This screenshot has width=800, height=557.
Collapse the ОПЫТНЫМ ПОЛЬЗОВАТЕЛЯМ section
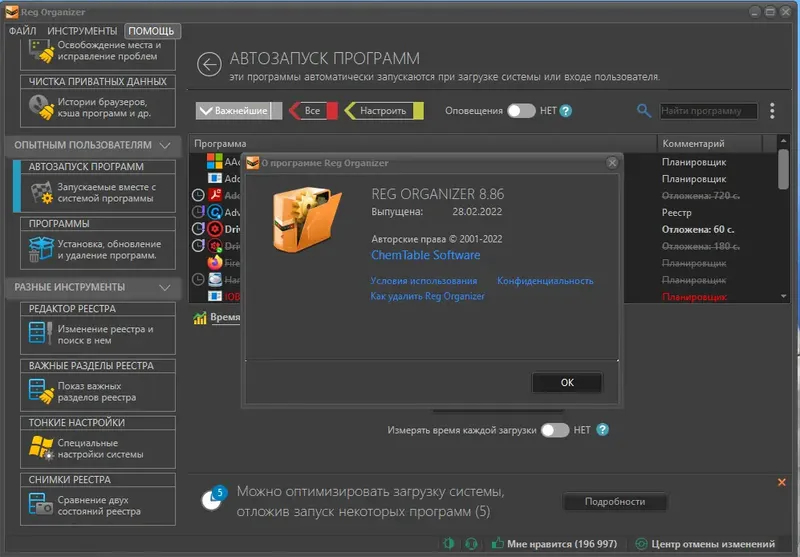pyautogui.click(x=165, y=145)
